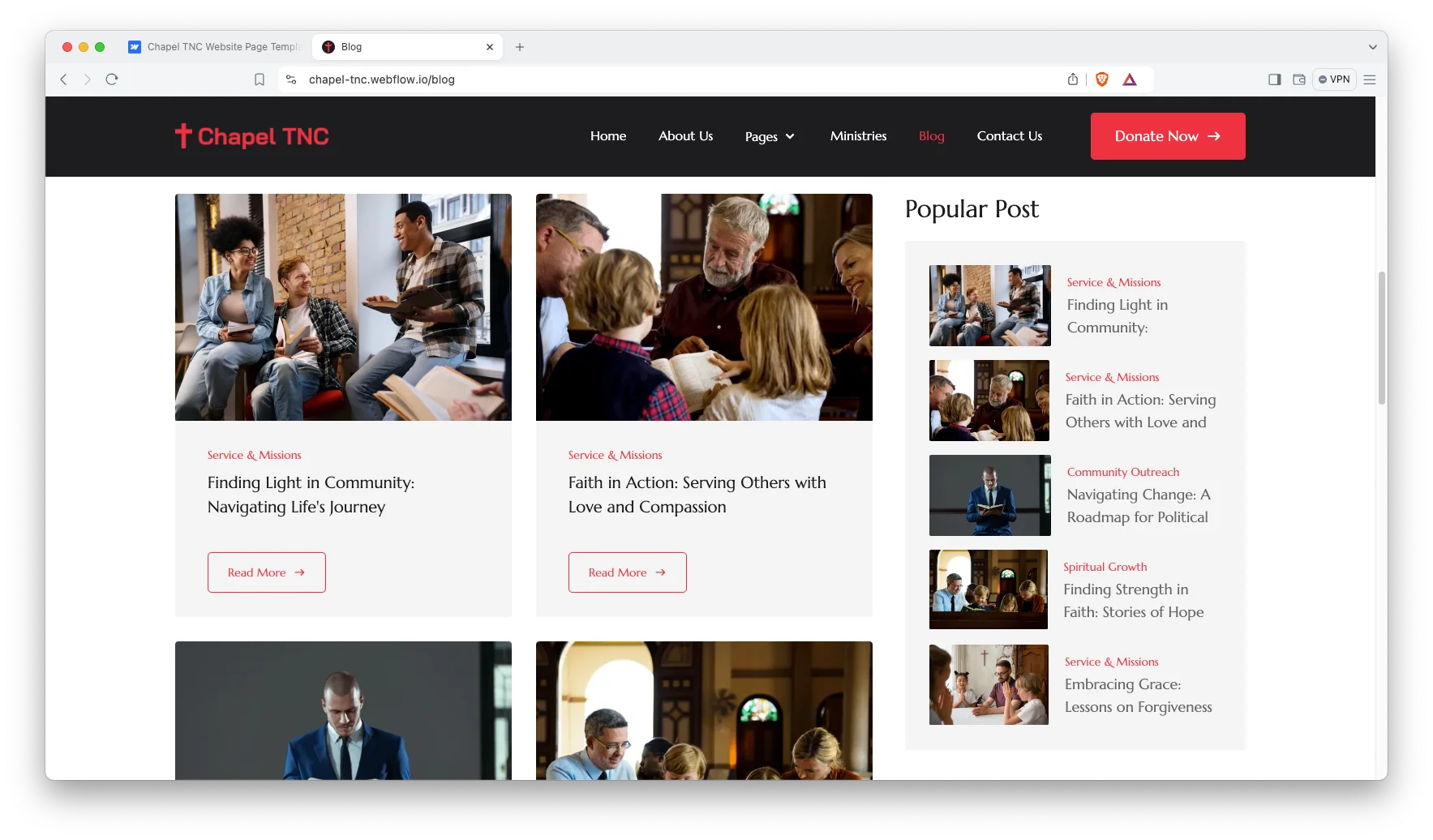Click the browser reload page icon
The height and width of the screenshot is (840, 1433).
pos(112,79)
